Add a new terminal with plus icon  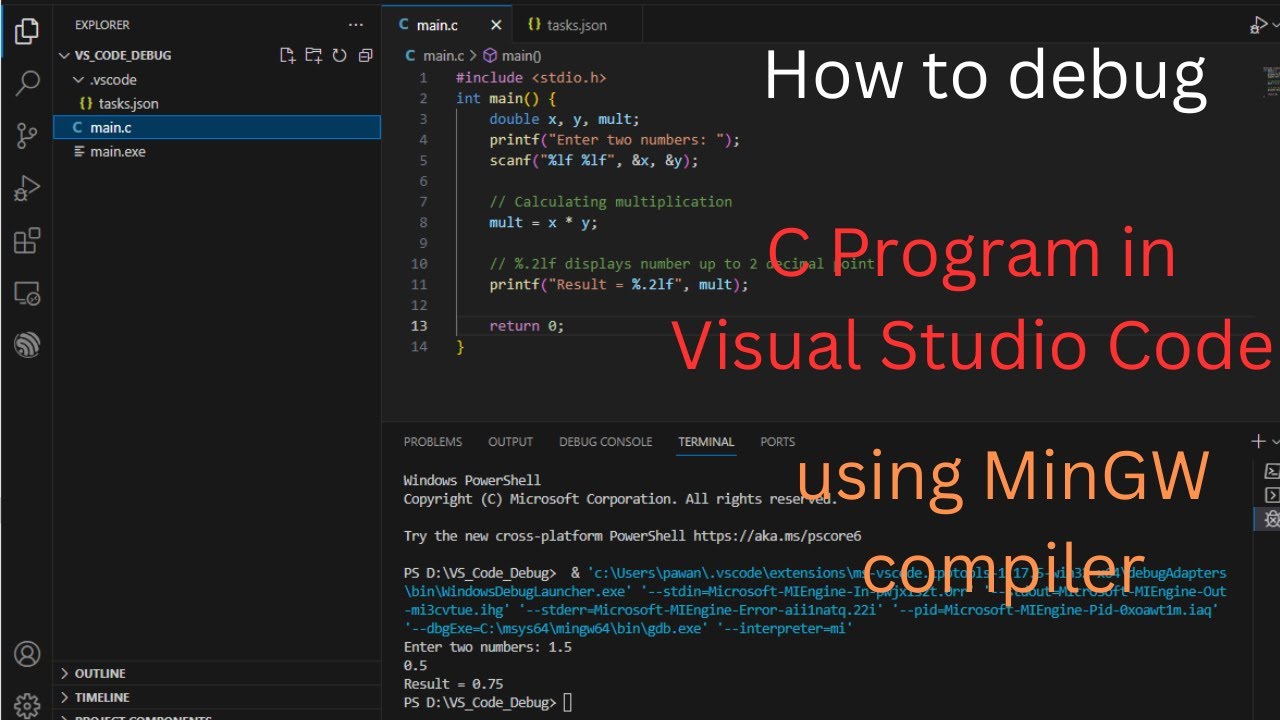[1258, 441]
